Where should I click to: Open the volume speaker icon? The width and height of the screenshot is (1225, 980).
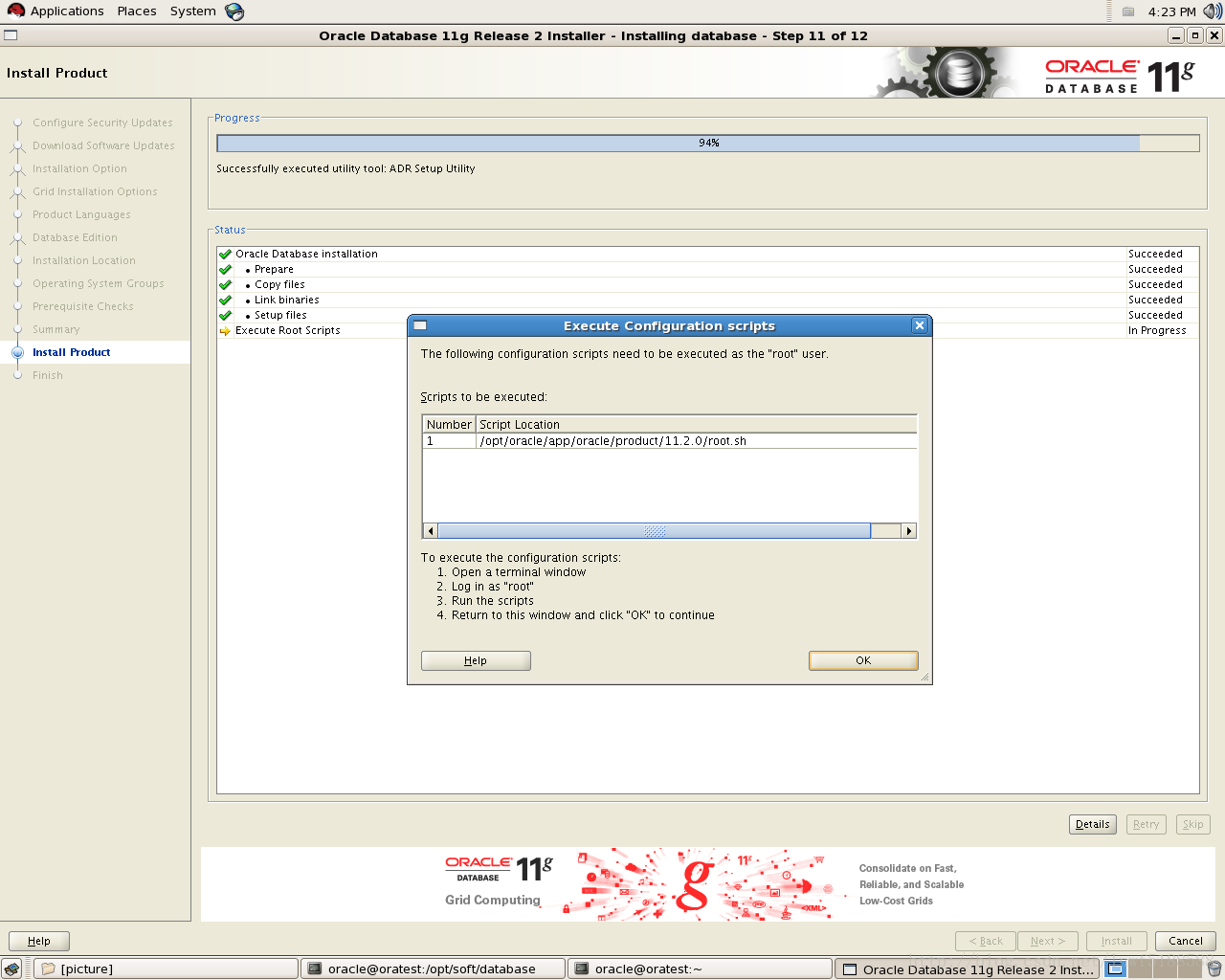(1213, 11)
